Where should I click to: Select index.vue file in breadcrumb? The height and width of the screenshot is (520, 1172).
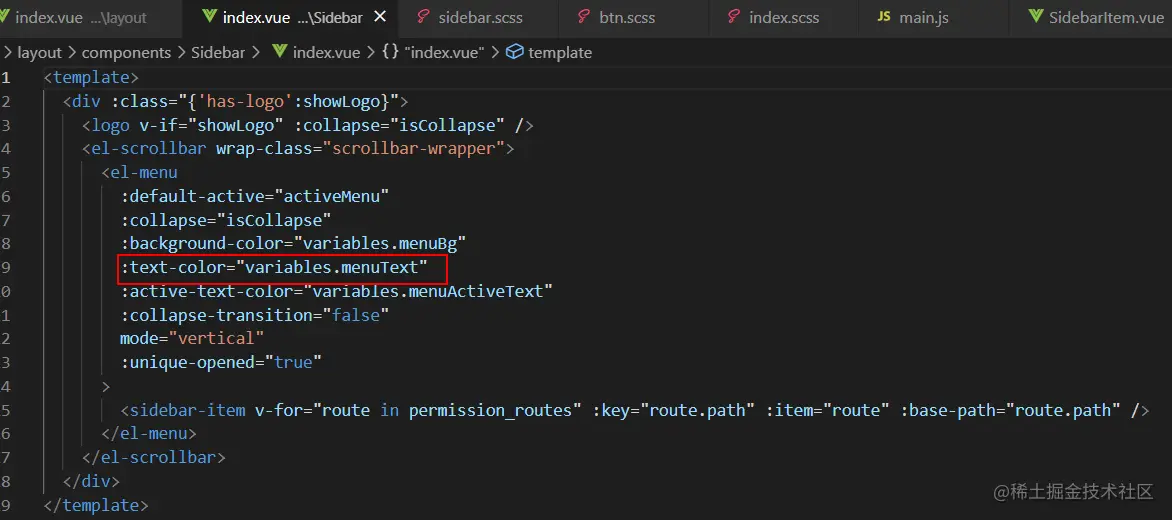(x=326, y=52)
